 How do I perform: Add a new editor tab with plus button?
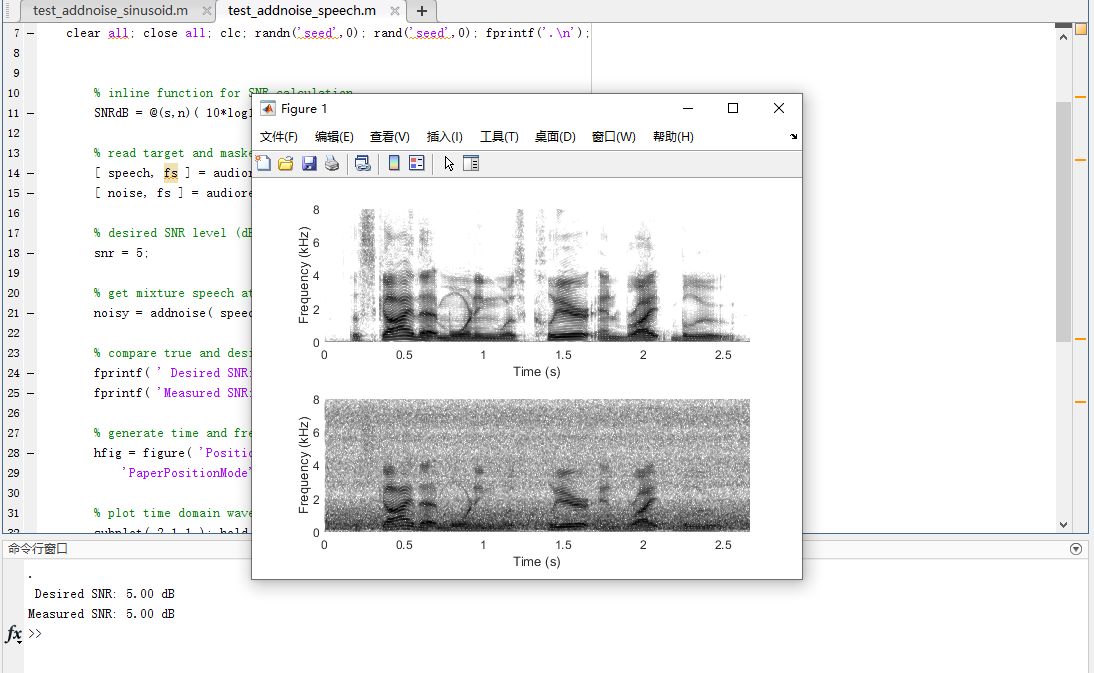pyautogui.click(x=421, y=10)
